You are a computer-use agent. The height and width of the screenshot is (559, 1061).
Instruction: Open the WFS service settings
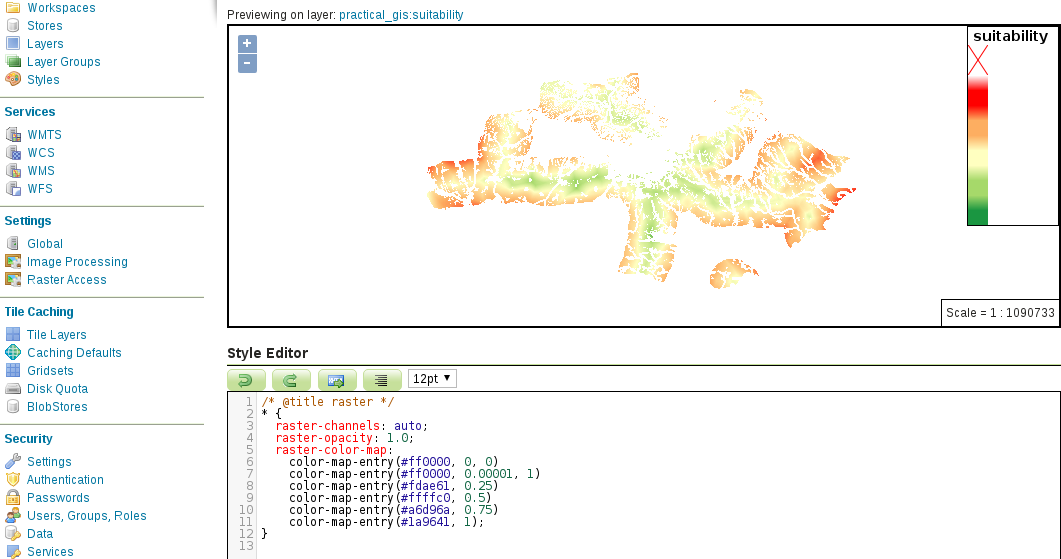click(40, 189)
